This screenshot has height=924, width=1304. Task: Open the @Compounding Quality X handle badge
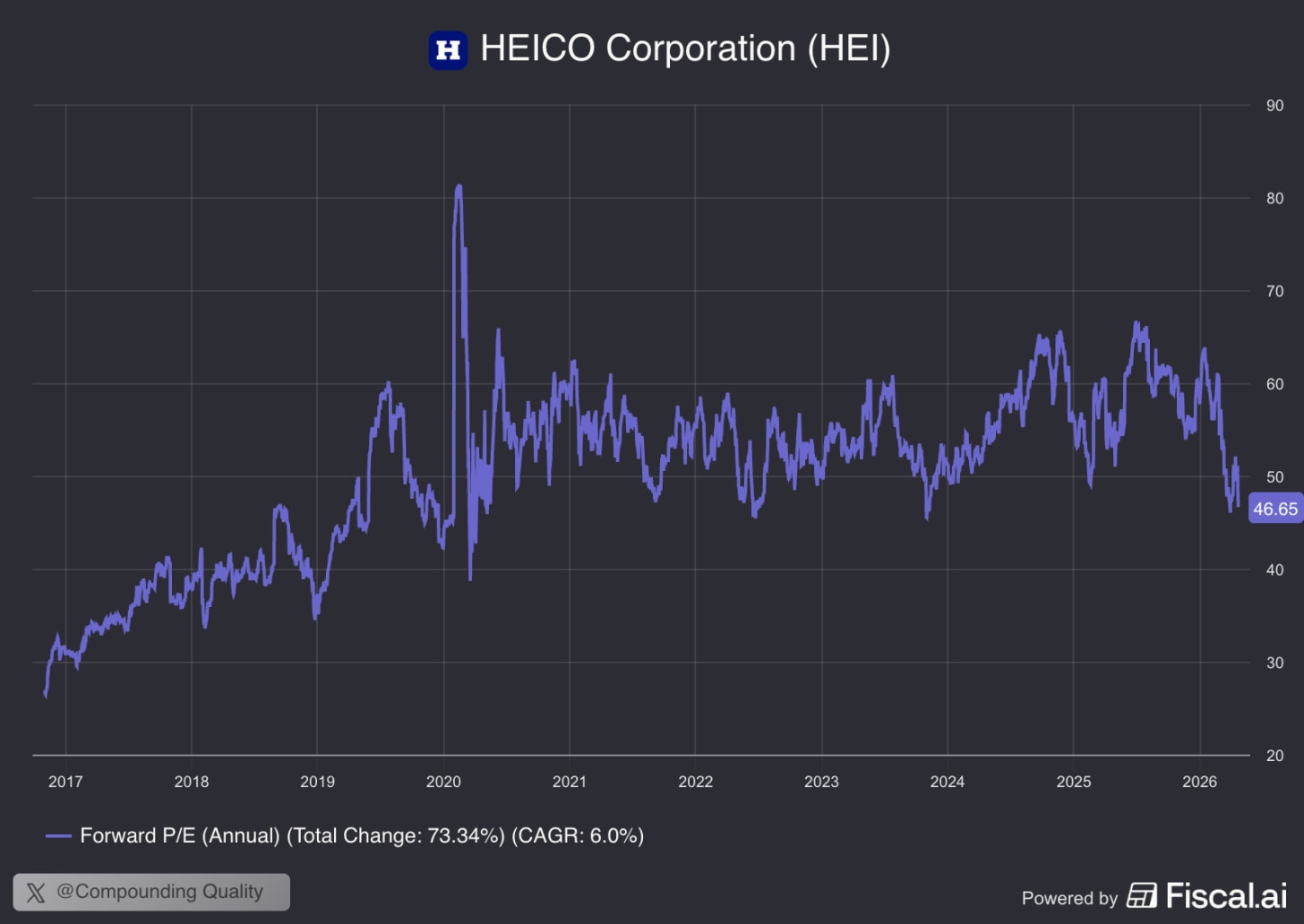point(151,892)
